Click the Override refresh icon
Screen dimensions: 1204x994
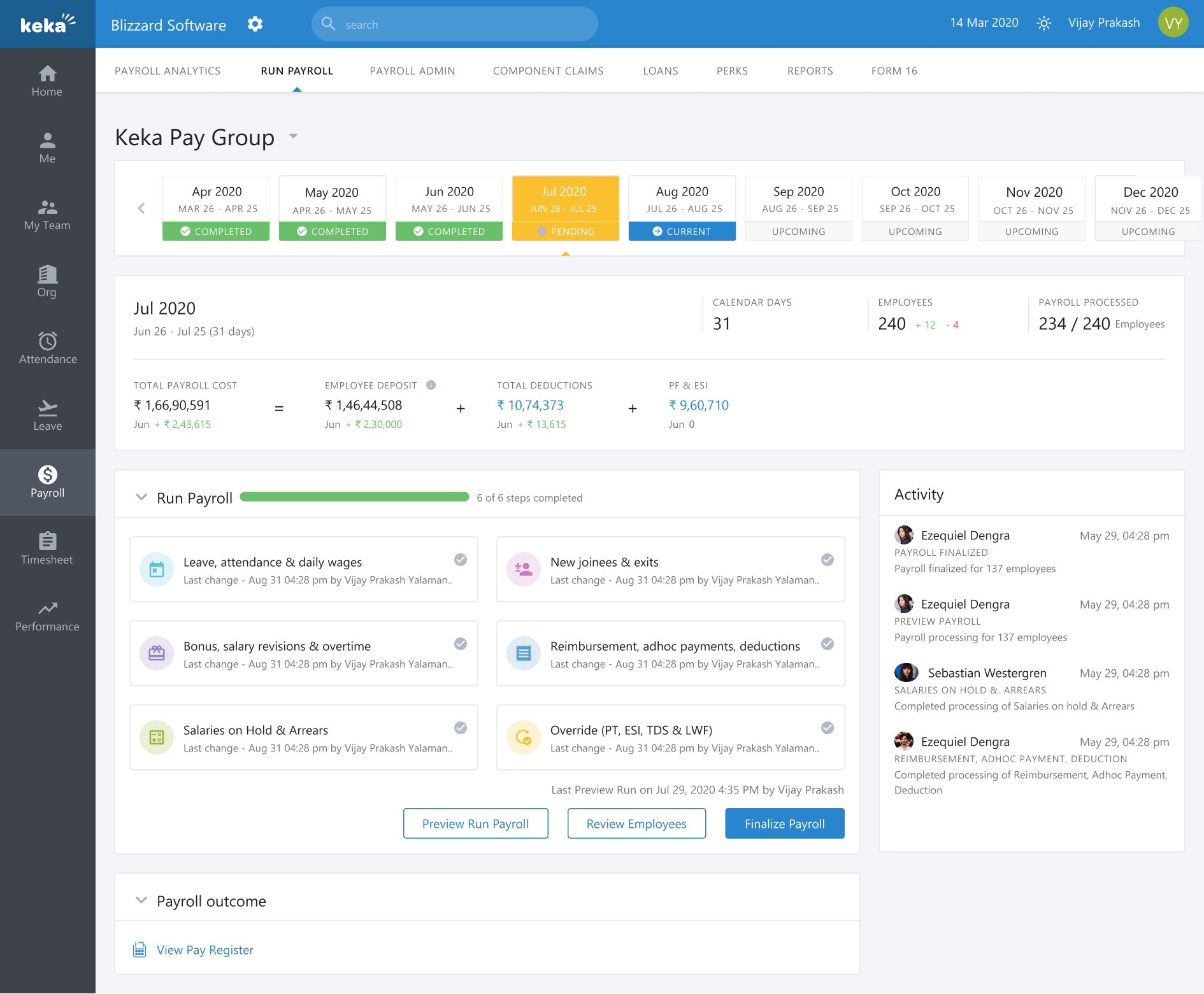524,737
